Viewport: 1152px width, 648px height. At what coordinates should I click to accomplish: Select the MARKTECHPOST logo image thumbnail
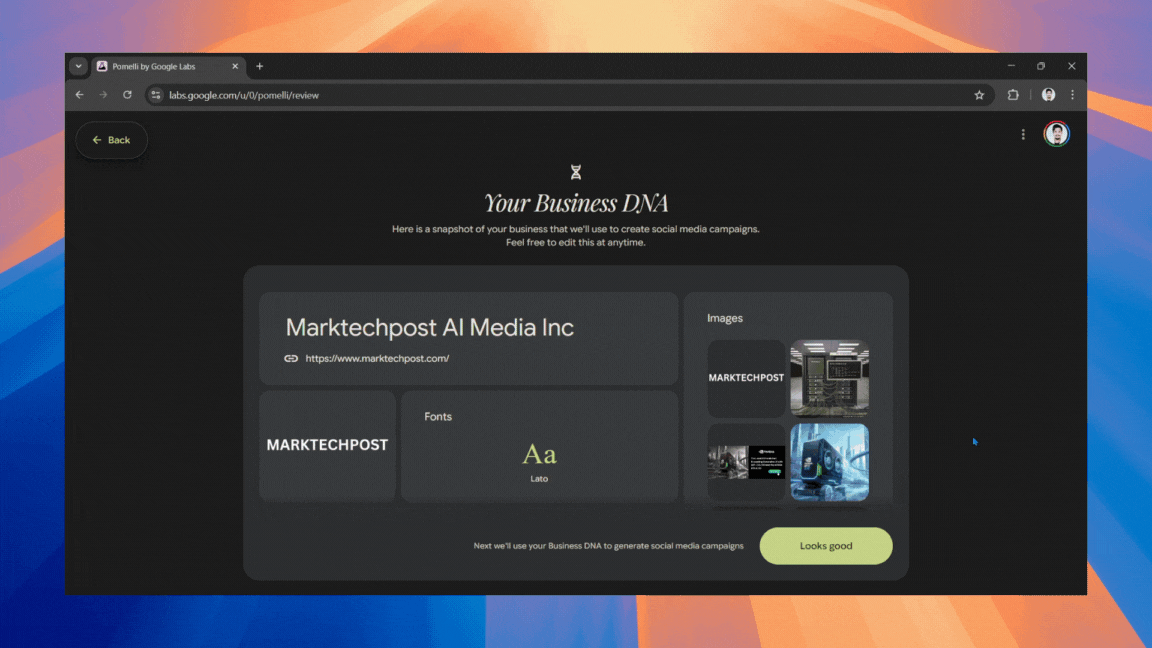click(746, 378)
